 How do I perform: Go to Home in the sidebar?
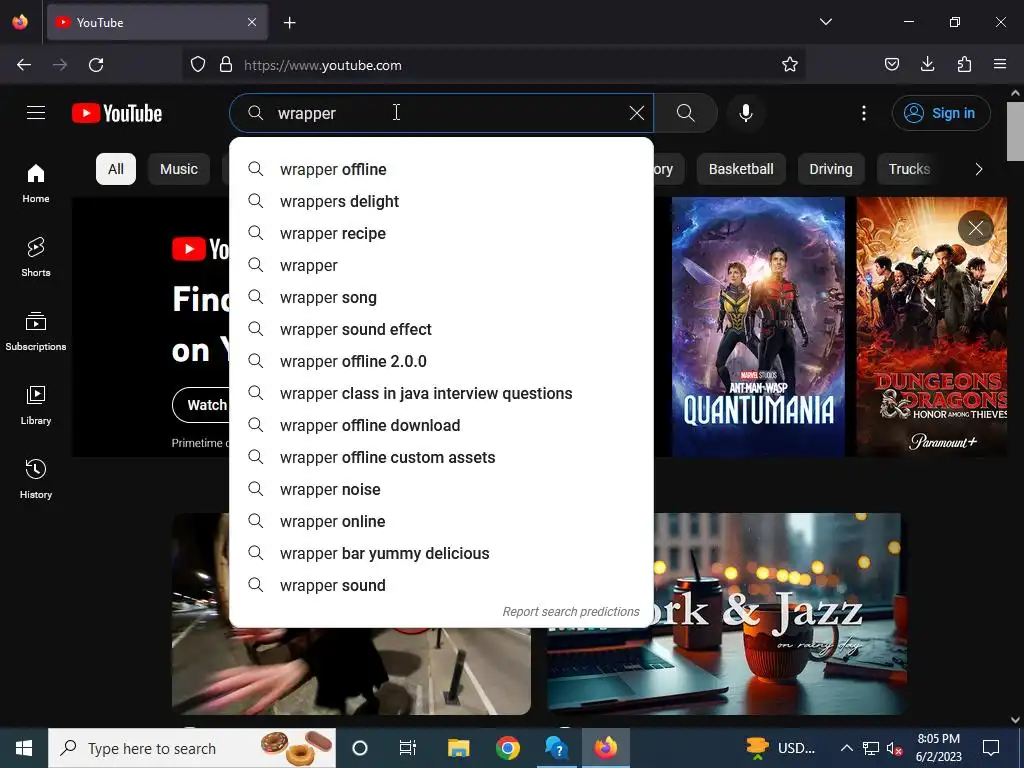(x=36, y=184)
